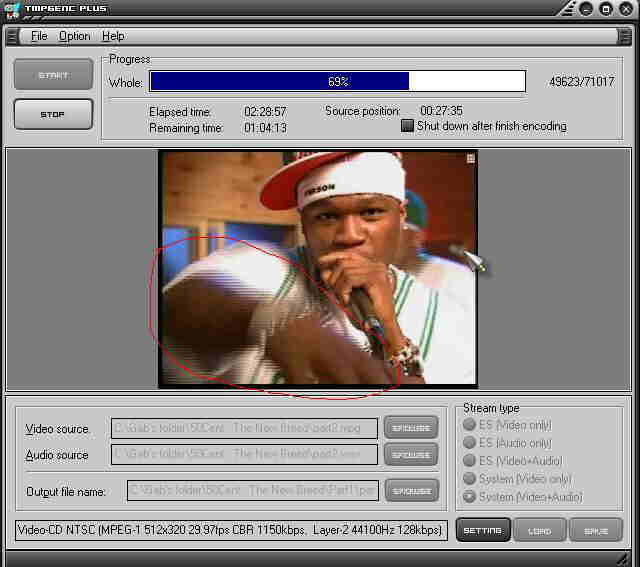The height and width of the screenshot is (567, 640).
Task: Click the grip icon at menu bar's right end
Action: (x=625, y=36)
